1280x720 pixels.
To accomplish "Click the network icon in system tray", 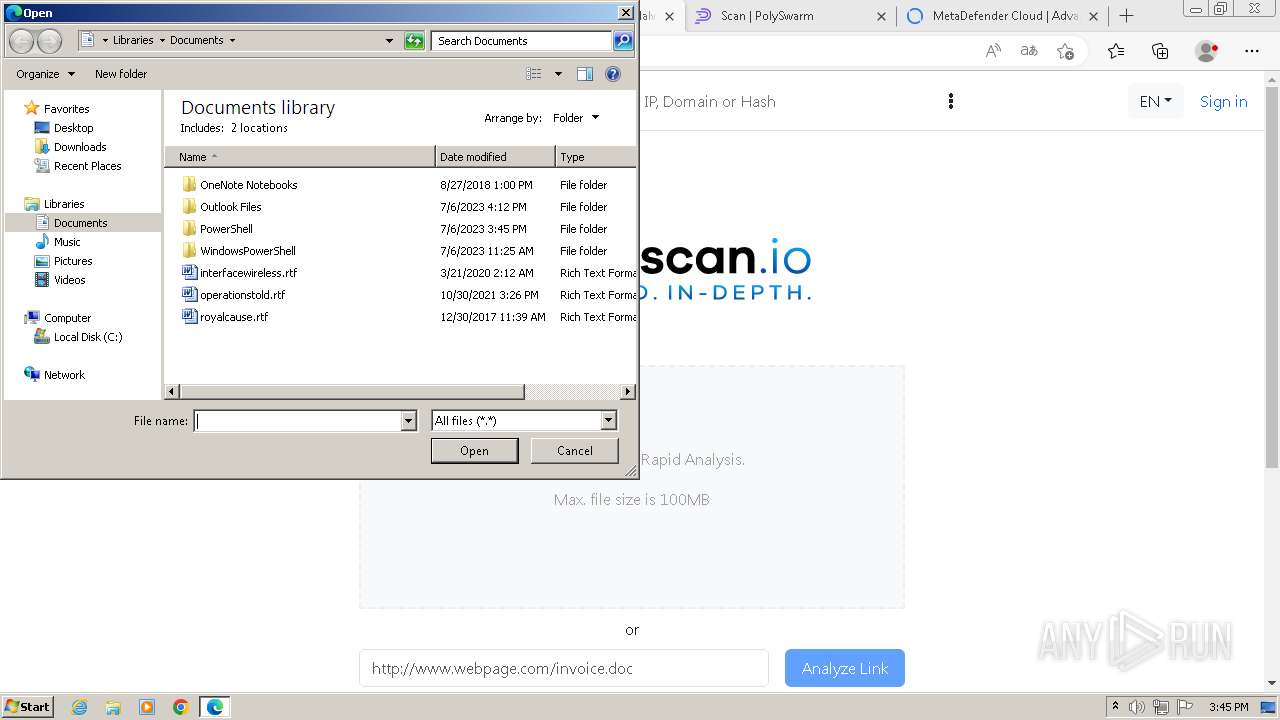I will point(1162,707).
